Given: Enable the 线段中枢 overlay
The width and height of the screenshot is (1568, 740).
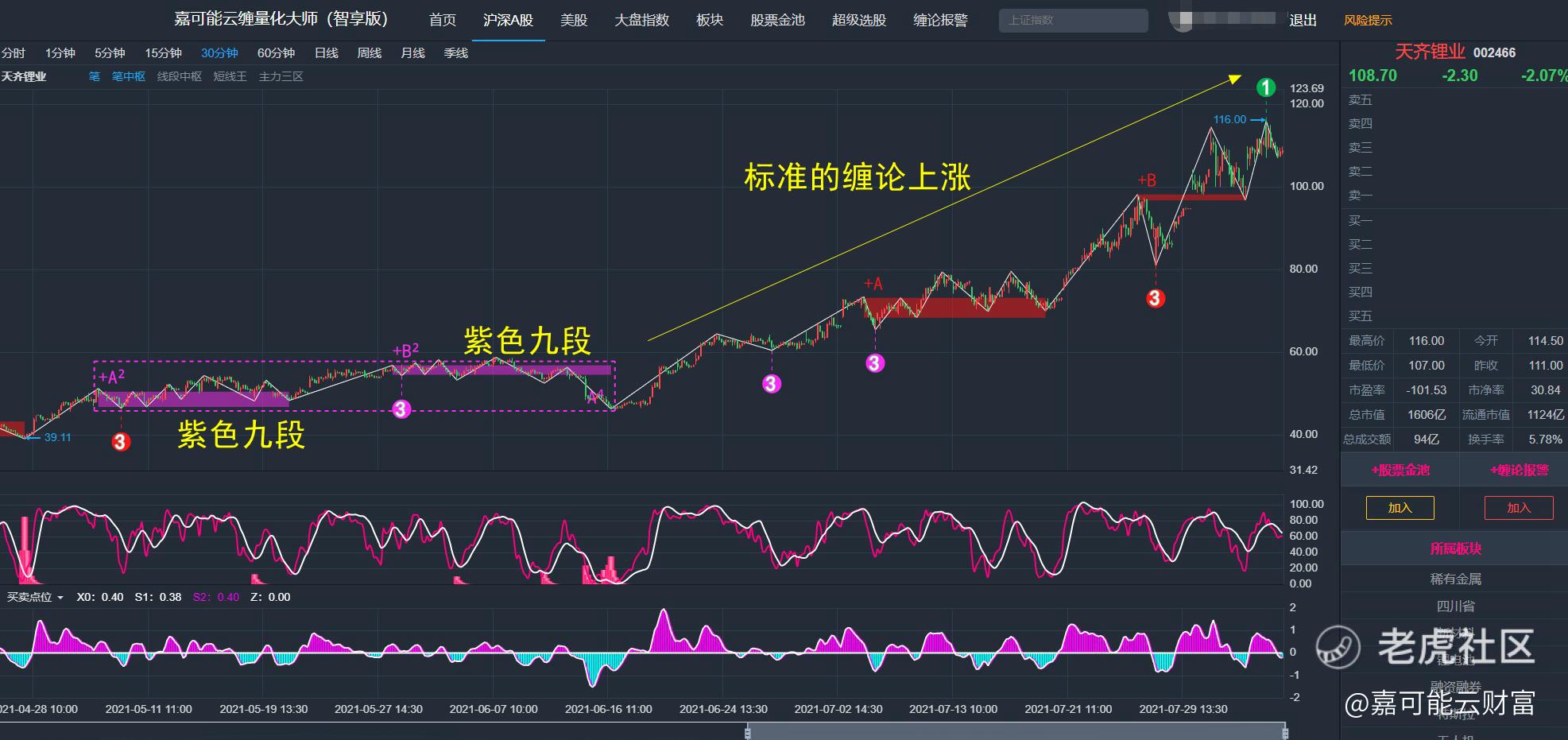Looking at the screenshot, I should click(x=180, y=77).
